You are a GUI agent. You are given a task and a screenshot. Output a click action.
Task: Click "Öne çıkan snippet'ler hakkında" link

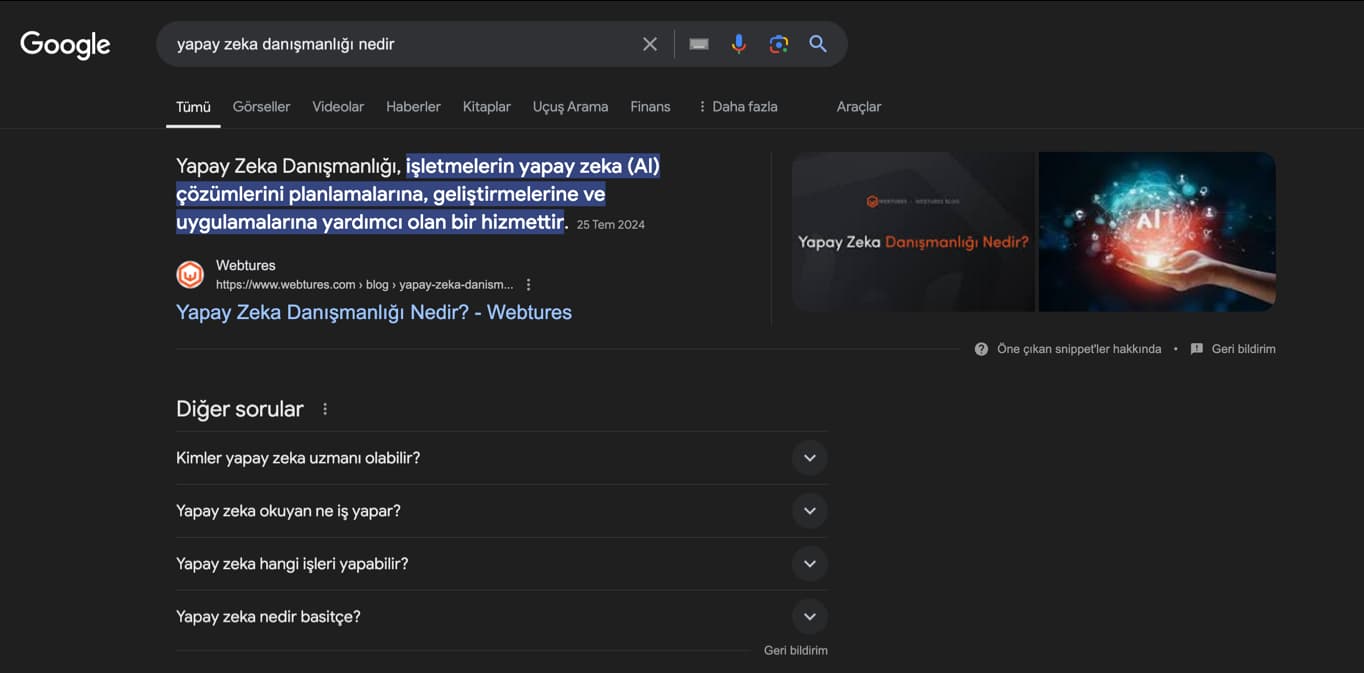tap(1079, 349)
